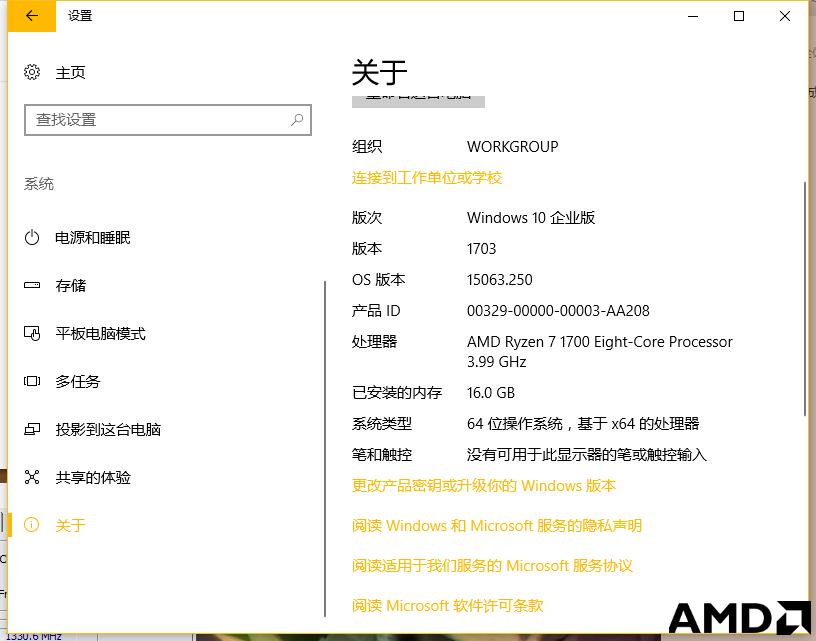Click the 处理器 label

coord(375,342)
